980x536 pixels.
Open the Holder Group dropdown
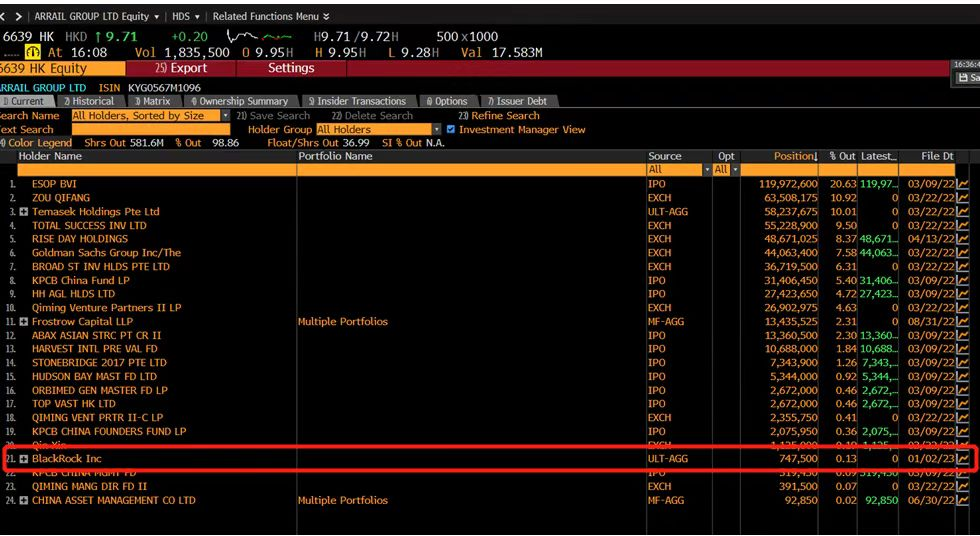click(436, 130)
